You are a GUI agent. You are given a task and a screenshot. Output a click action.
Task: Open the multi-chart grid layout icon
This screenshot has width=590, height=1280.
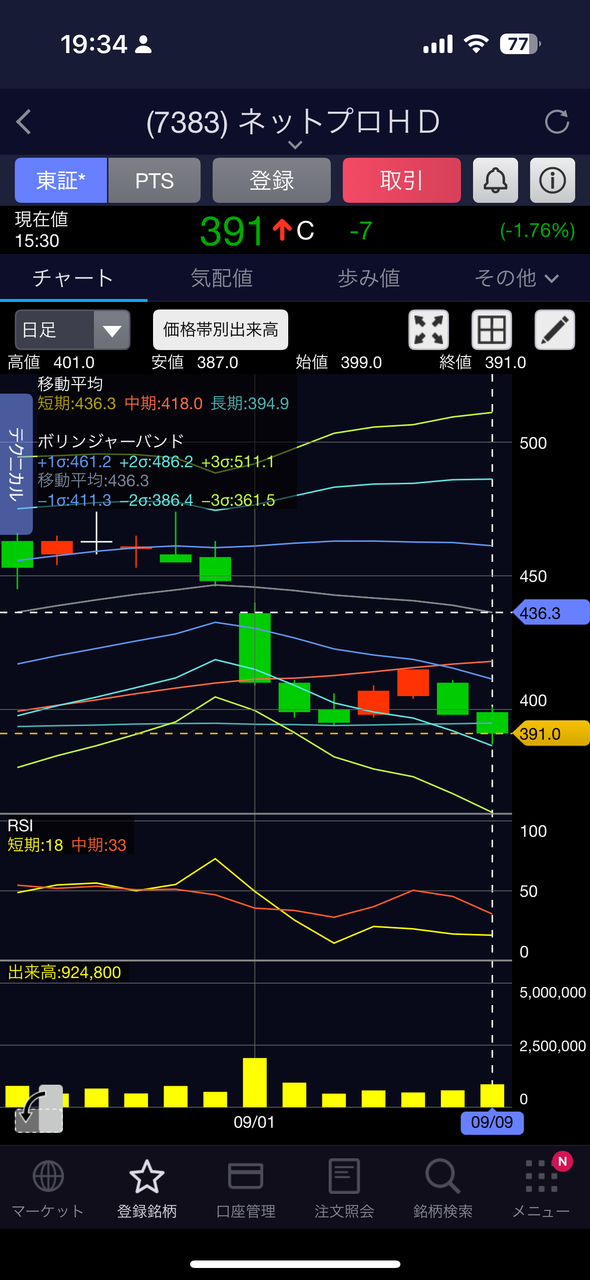point(492,329)
